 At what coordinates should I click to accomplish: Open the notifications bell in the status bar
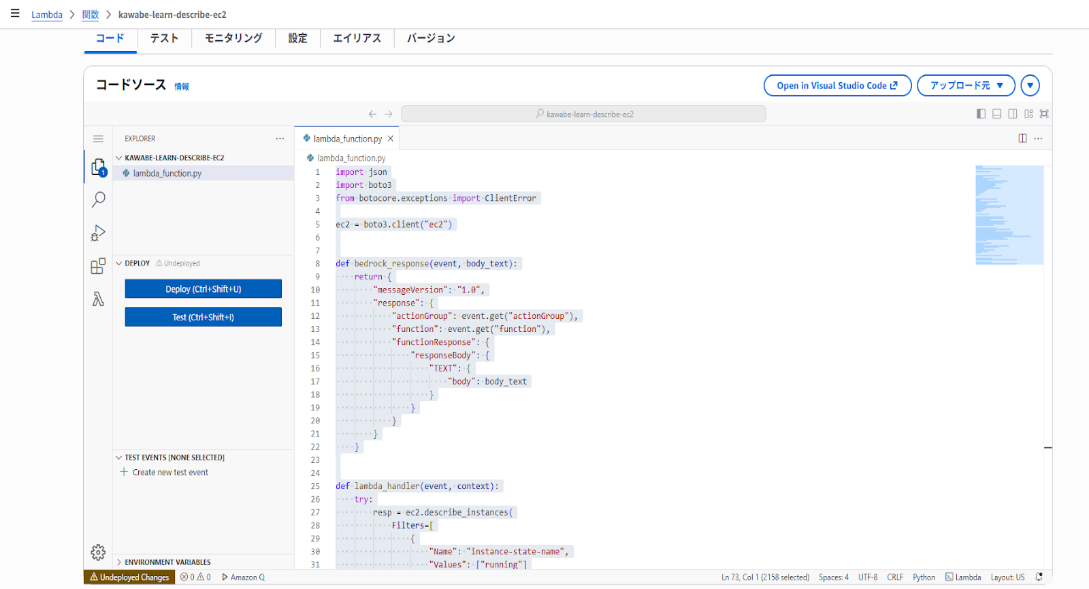(x=1040, y=577)
